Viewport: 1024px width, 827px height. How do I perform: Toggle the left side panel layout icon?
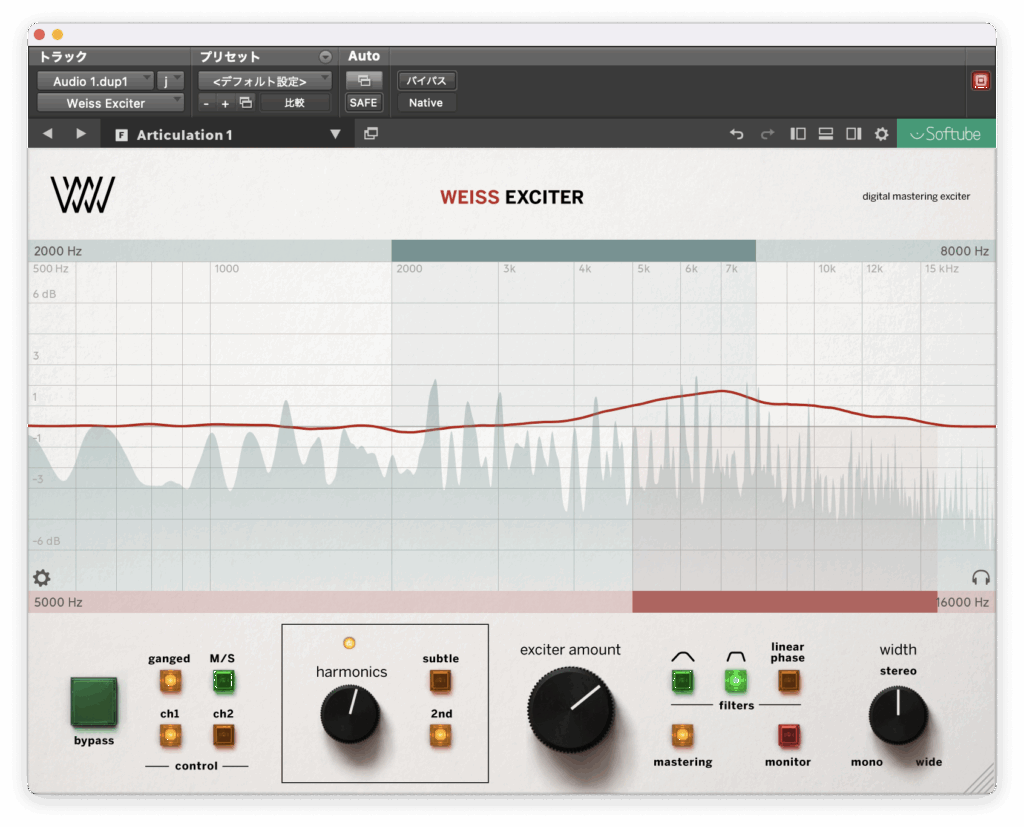coord(798,134)
